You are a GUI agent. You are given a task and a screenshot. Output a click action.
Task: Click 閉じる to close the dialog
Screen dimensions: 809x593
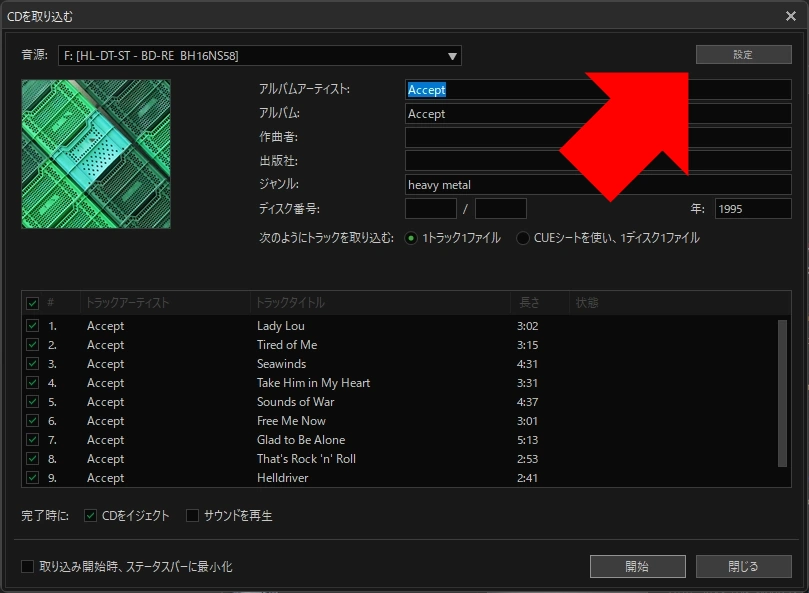point(742,566)
